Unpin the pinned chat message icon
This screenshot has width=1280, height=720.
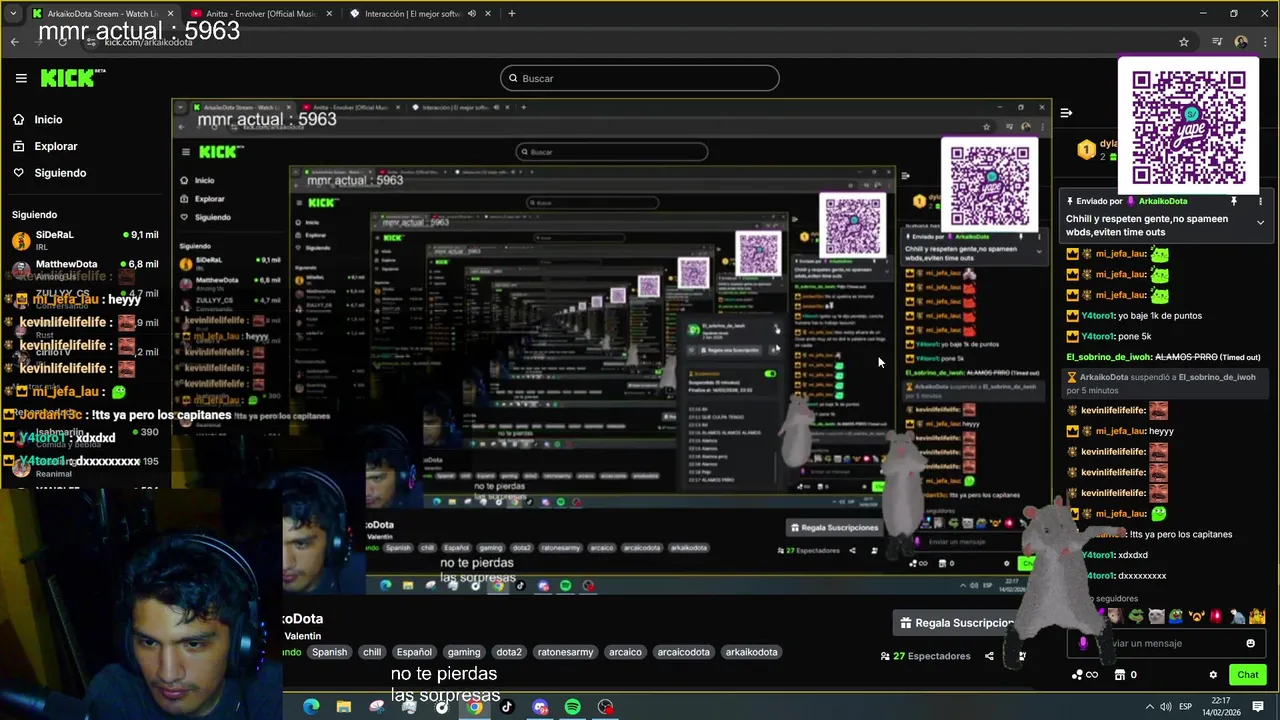(1234, 201)
